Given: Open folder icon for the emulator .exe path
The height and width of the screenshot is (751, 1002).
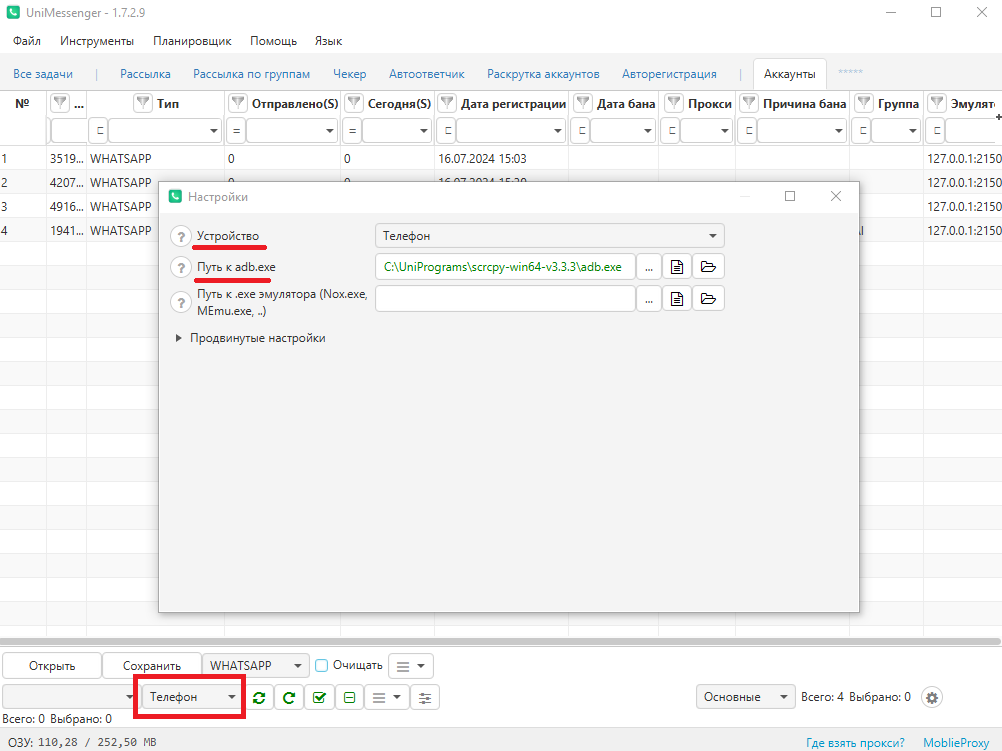Looking at the screenshot, I should point(708,298).
